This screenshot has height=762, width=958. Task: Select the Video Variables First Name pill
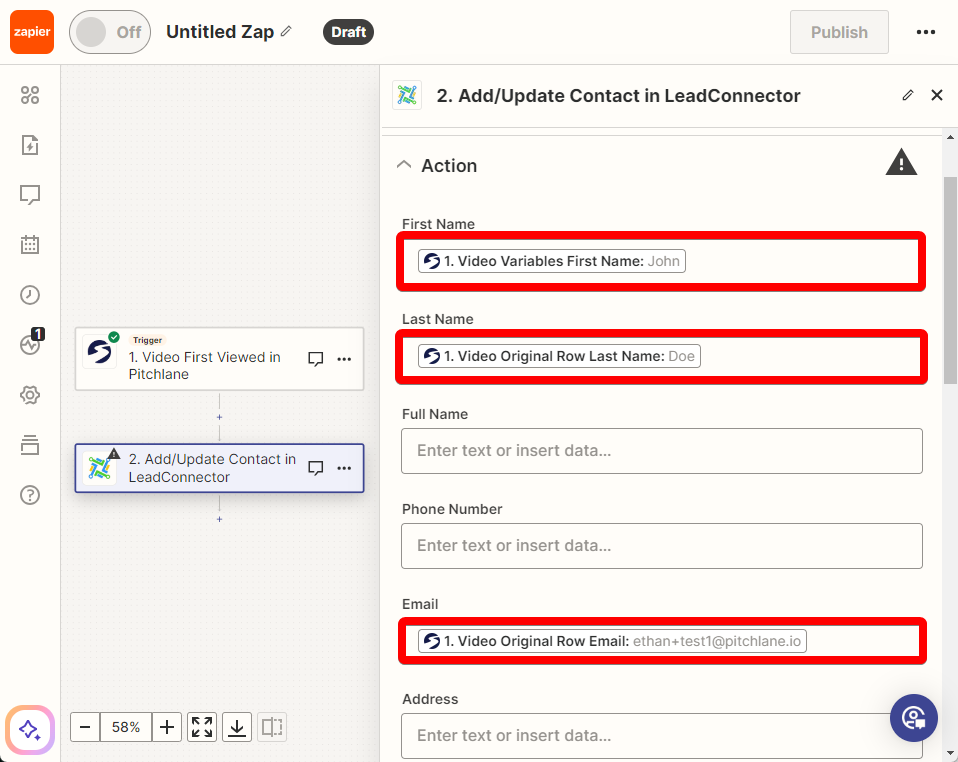pos(552,261)
